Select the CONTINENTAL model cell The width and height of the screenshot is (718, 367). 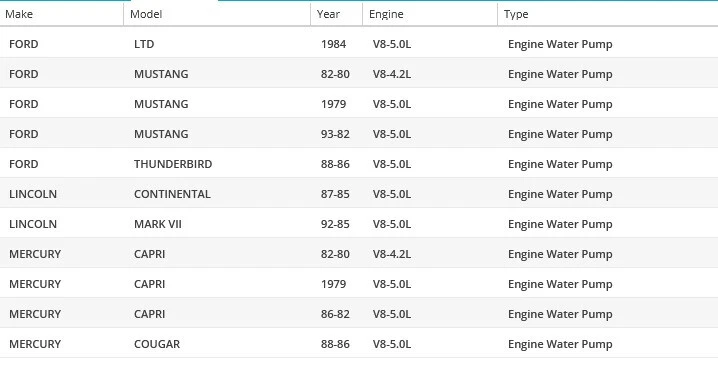point(172,194)
